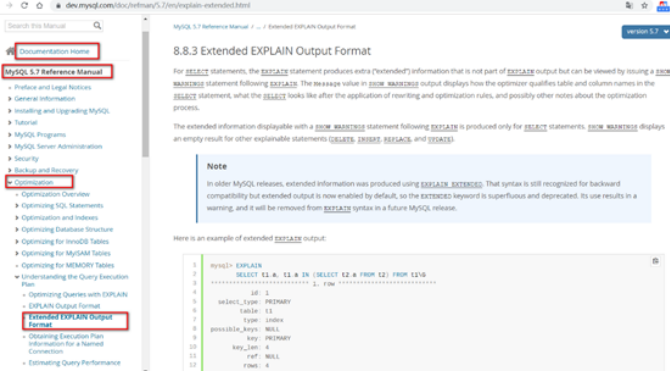
Task: Open Documentation Home link
Action: [54, 51]
